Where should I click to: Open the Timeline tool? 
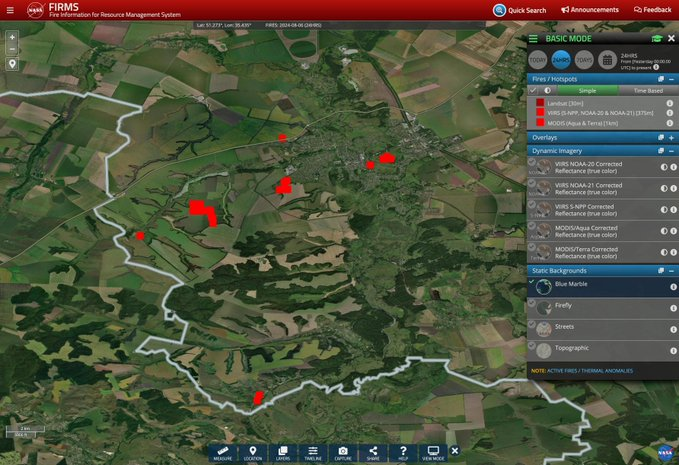click(x=313, y=453)
